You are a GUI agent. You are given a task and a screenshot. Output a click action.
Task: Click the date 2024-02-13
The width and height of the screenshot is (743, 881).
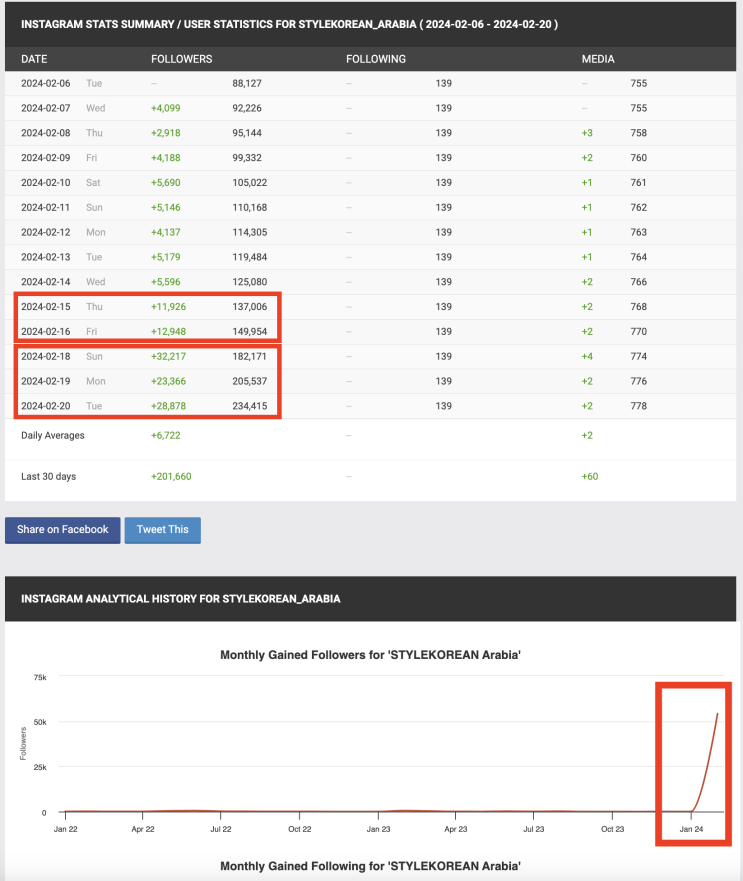(x=46, y=257)
